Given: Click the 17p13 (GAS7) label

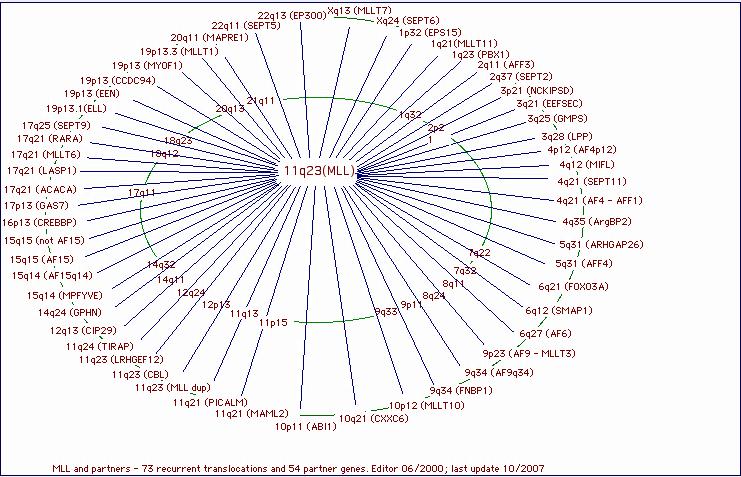Looking at the screenshot, I should click(36, 206).
